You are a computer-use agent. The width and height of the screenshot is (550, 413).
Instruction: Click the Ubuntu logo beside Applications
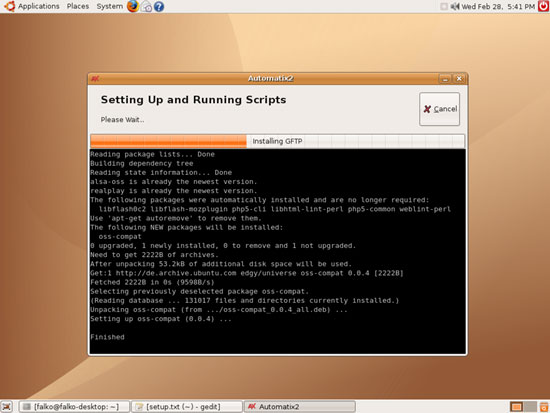coord(9,6)
